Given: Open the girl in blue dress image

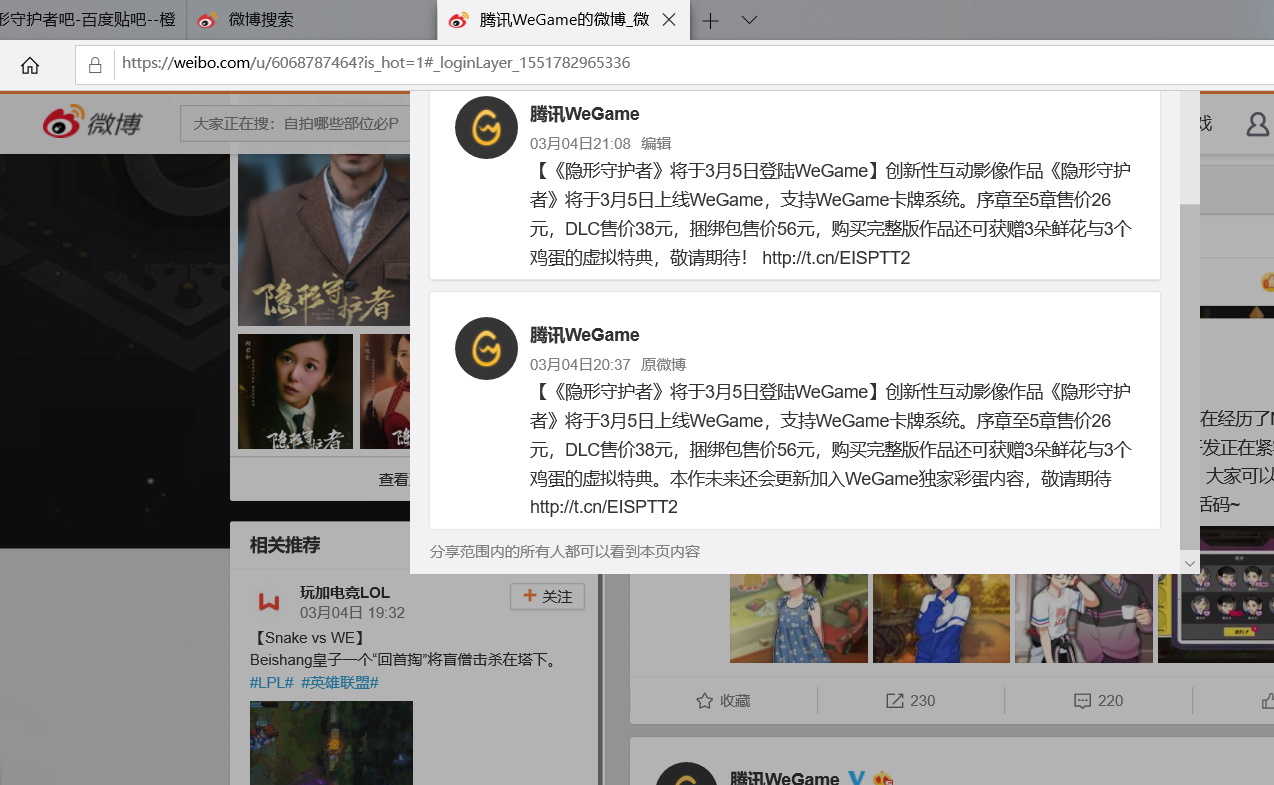Looking at the screenshot, I should click(799, 618).
